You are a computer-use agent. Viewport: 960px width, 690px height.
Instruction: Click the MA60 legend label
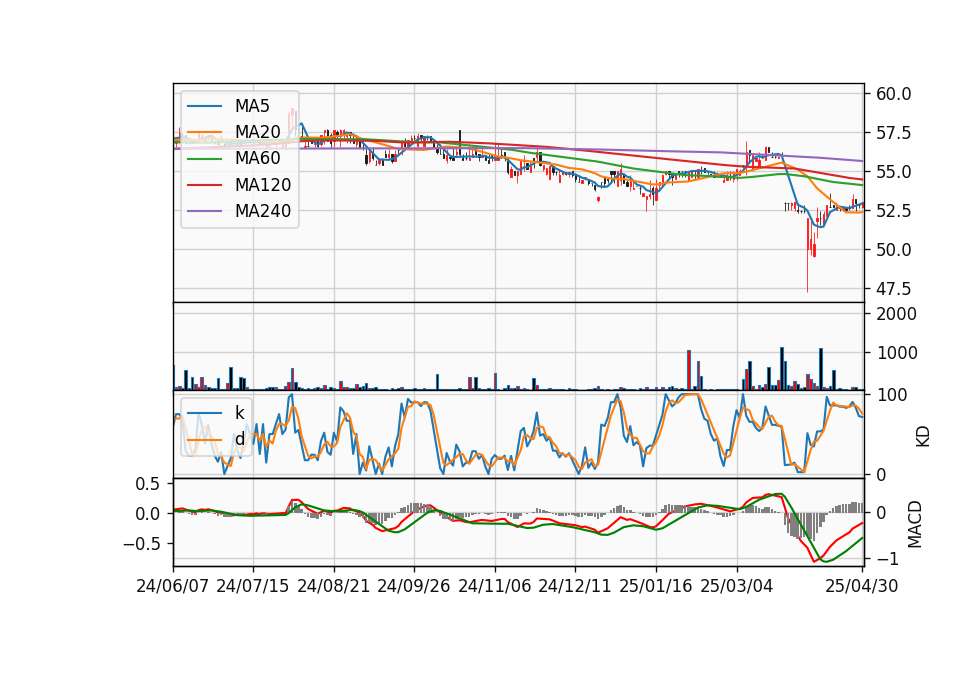click(x=257, y=158)
